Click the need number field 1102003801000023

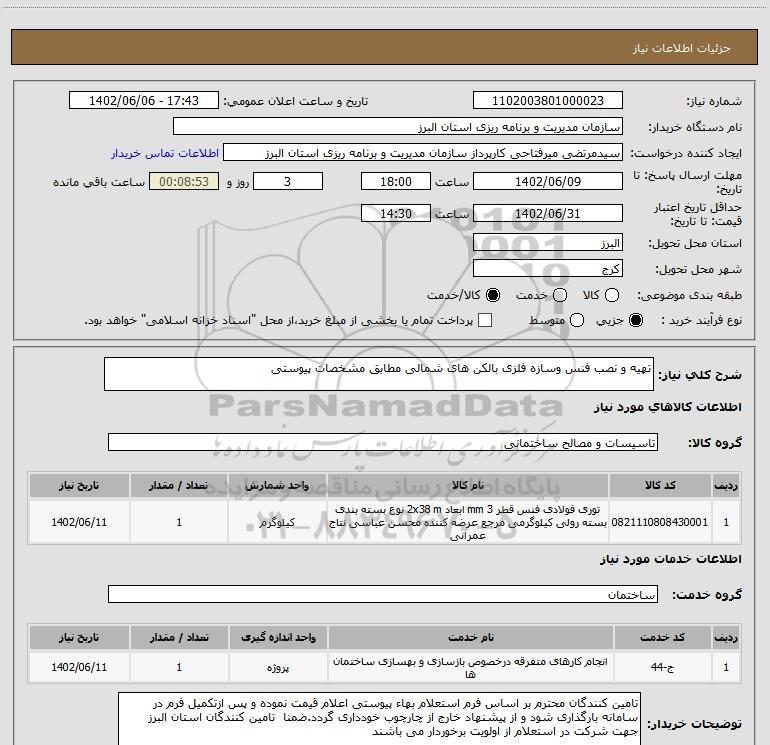coord(548,101)
